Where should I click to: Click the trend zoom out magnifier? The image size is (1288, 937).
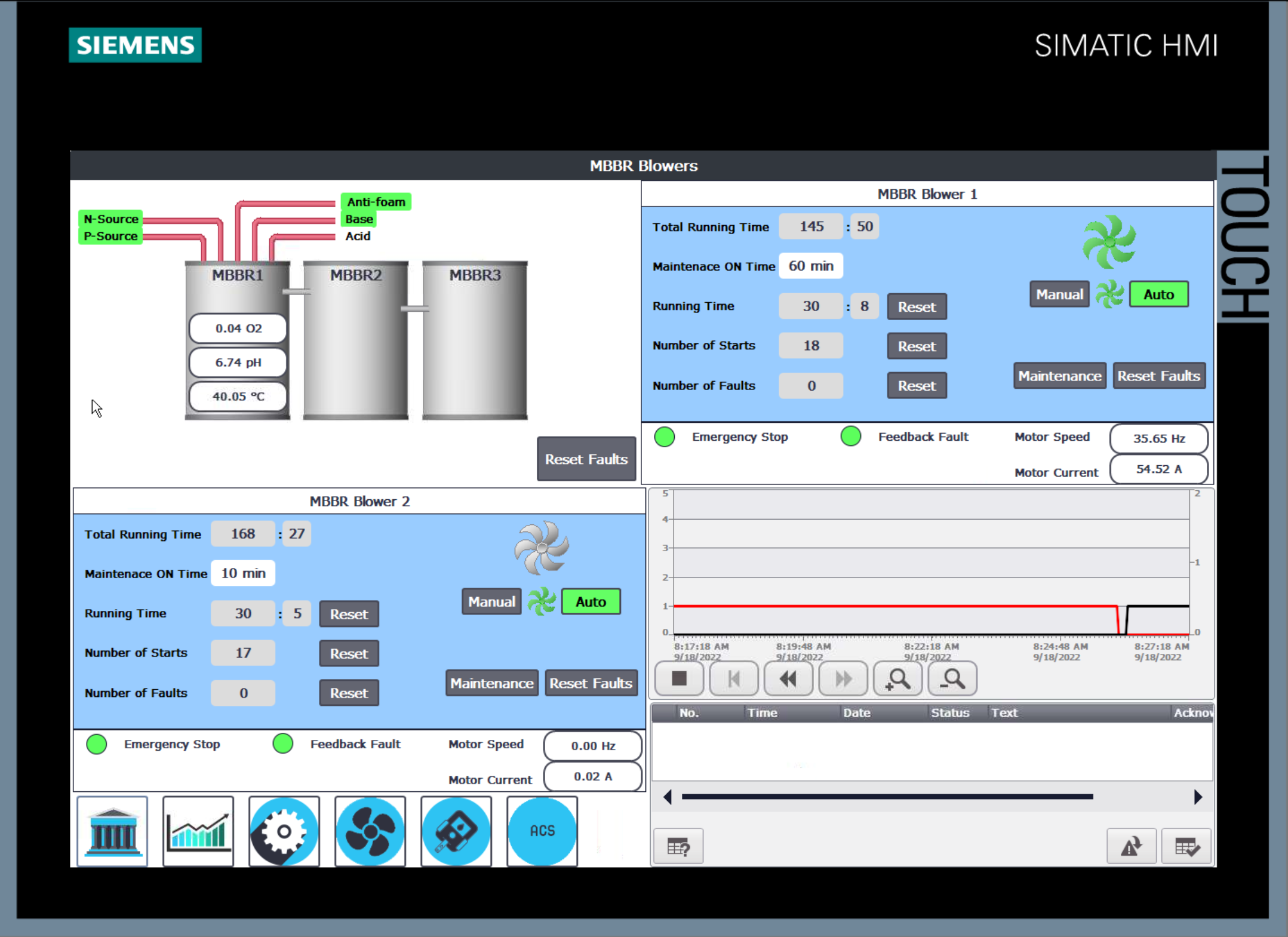click(952, 679)
